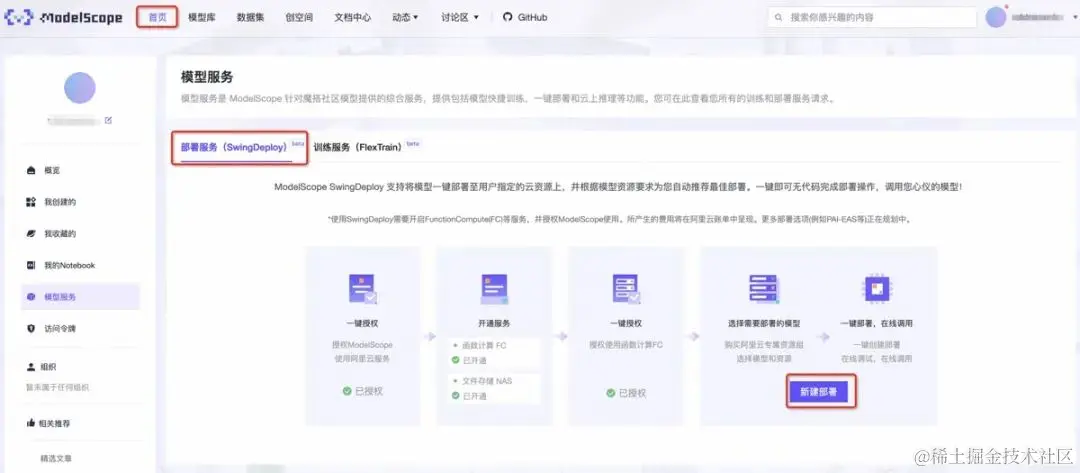Click the 选择需要部署的模型 step title
This screenshot has height=473, width=1080.
point(763,323)
